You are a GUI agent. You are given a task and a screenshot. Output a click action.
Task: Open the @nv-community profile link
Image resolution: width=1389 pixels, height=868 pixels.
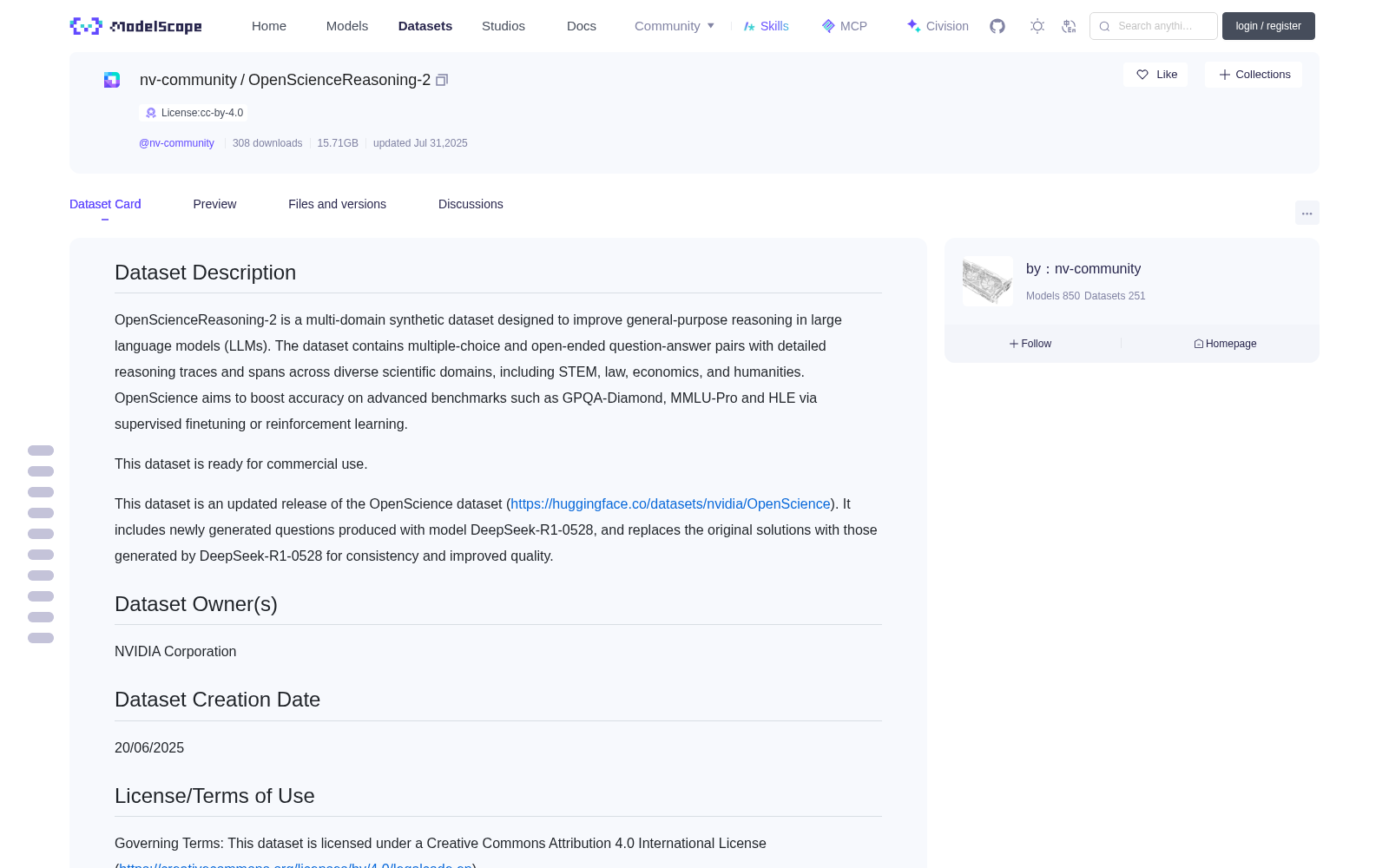(176, 143)
